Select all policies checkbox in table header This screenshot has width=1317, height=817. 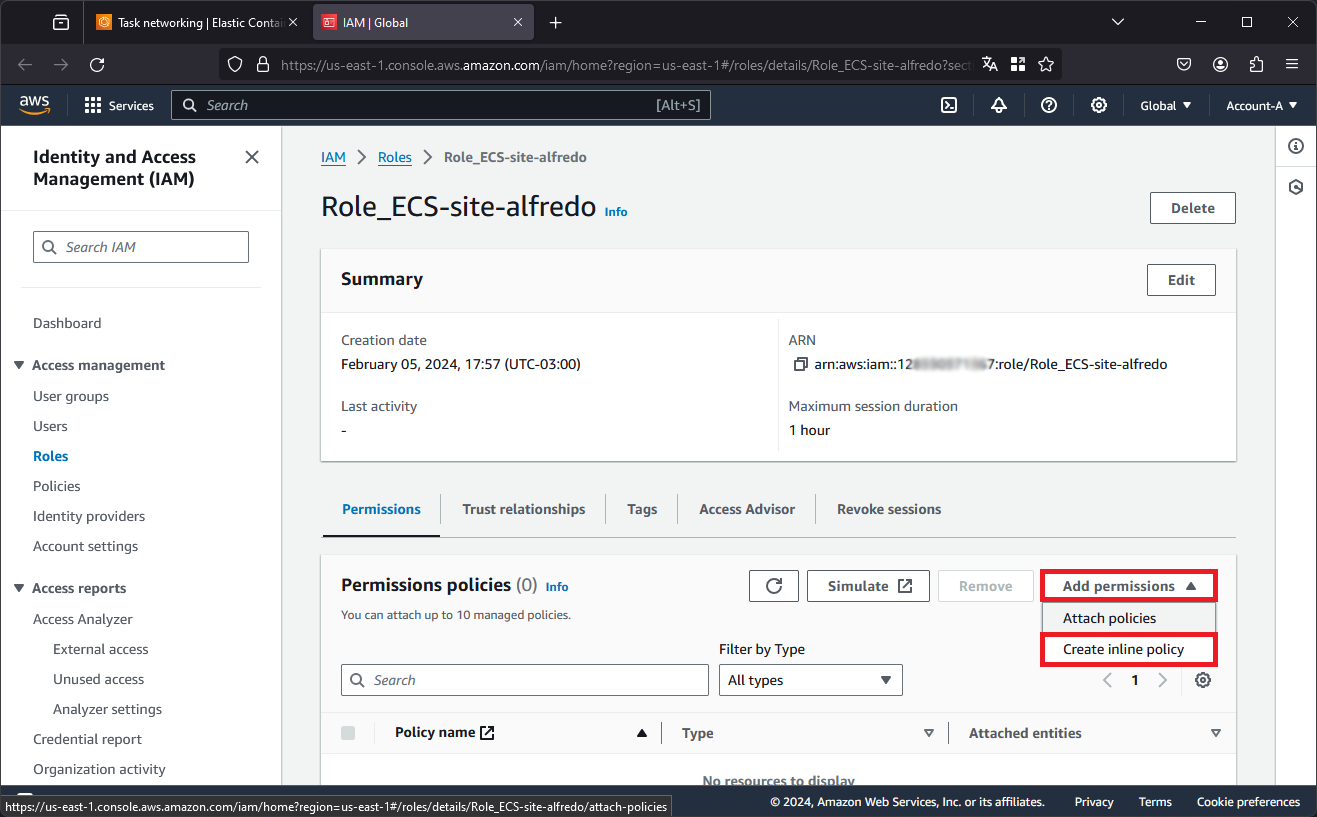point(348,733)
